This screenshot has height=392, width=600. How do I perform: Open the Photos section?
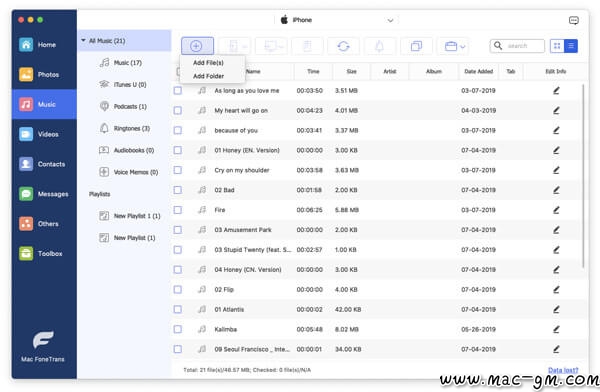pyautogui.click(x=44, y=75)
